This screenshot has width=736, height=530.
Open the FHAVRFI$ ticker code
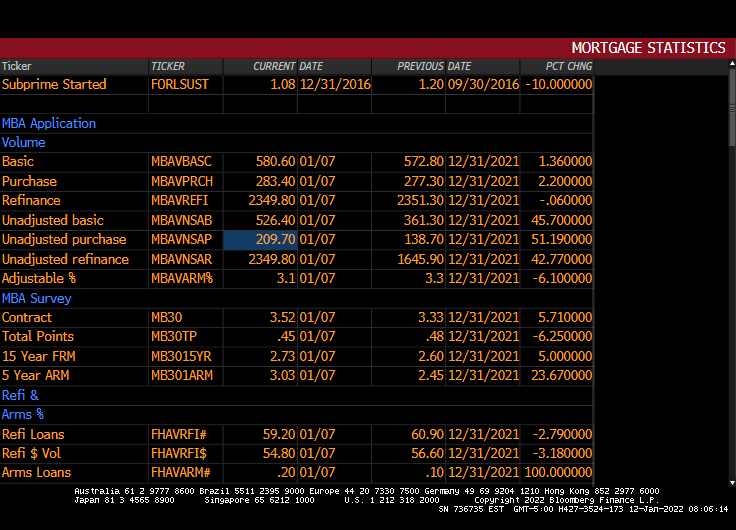click(x=179, y=454)
